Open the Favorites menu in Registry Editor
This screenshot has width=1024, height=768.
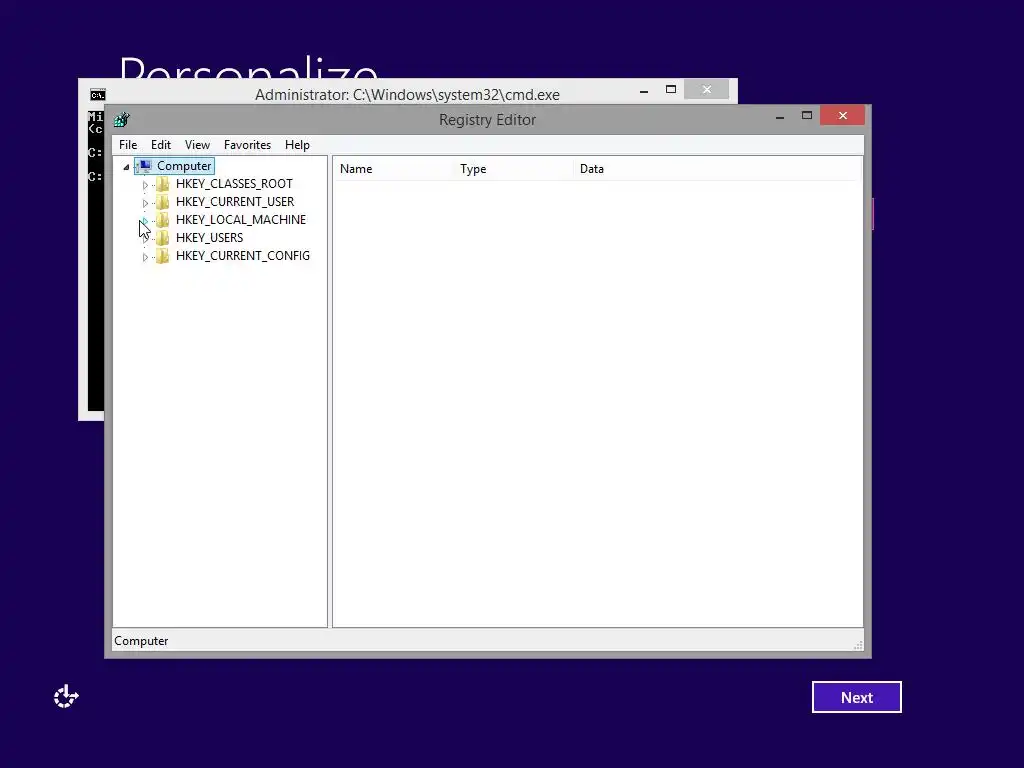click(x=247, y=145)
